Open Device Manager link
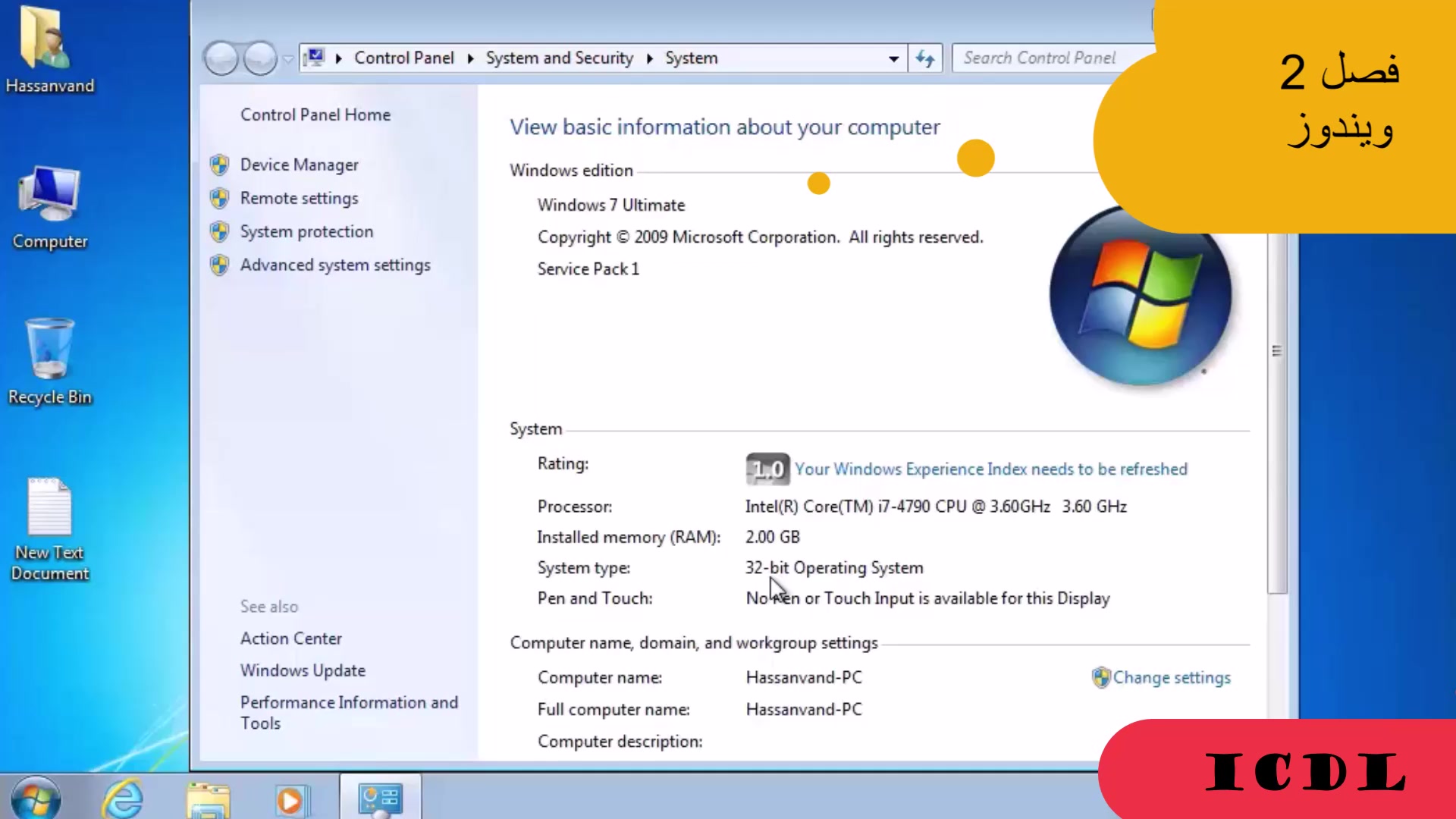Viewport: 1456px width, 819px height. pos(299,165)
